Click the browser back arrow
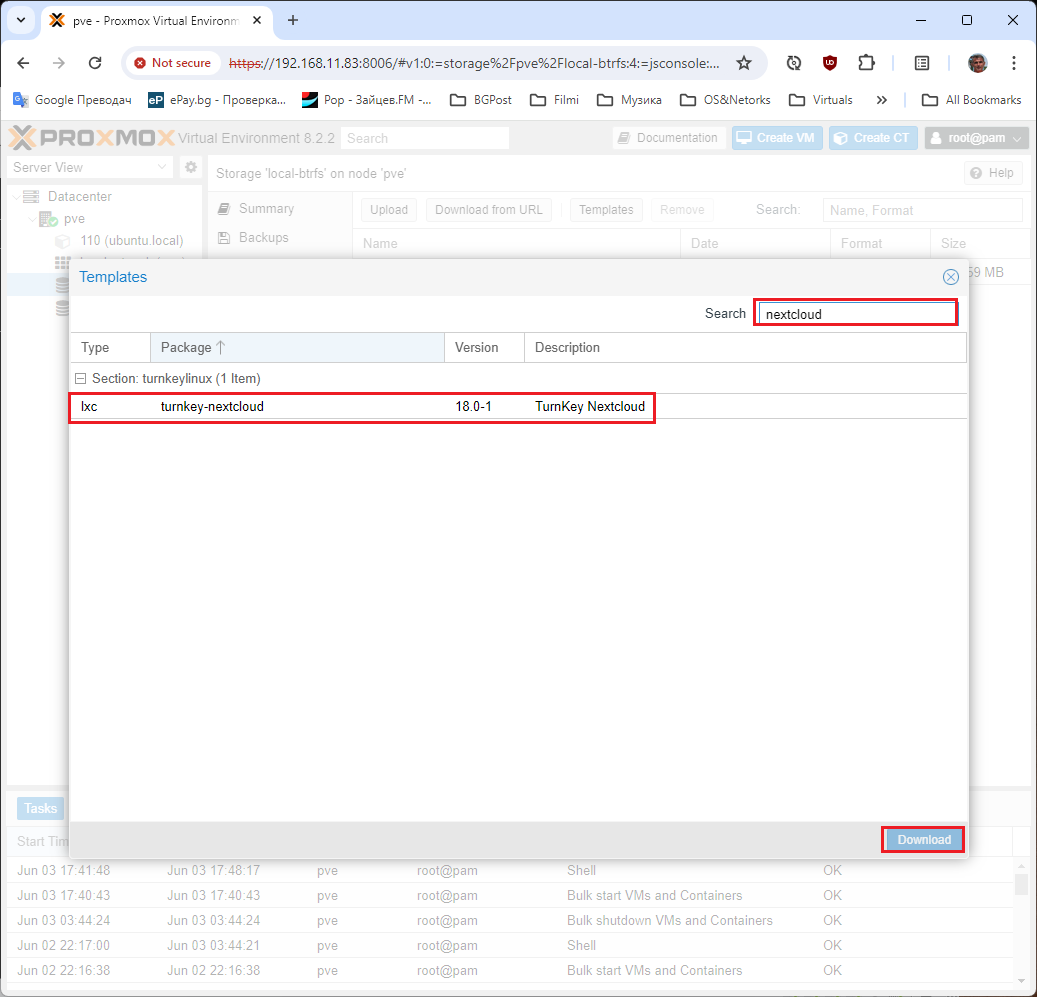 coord(23,63)
